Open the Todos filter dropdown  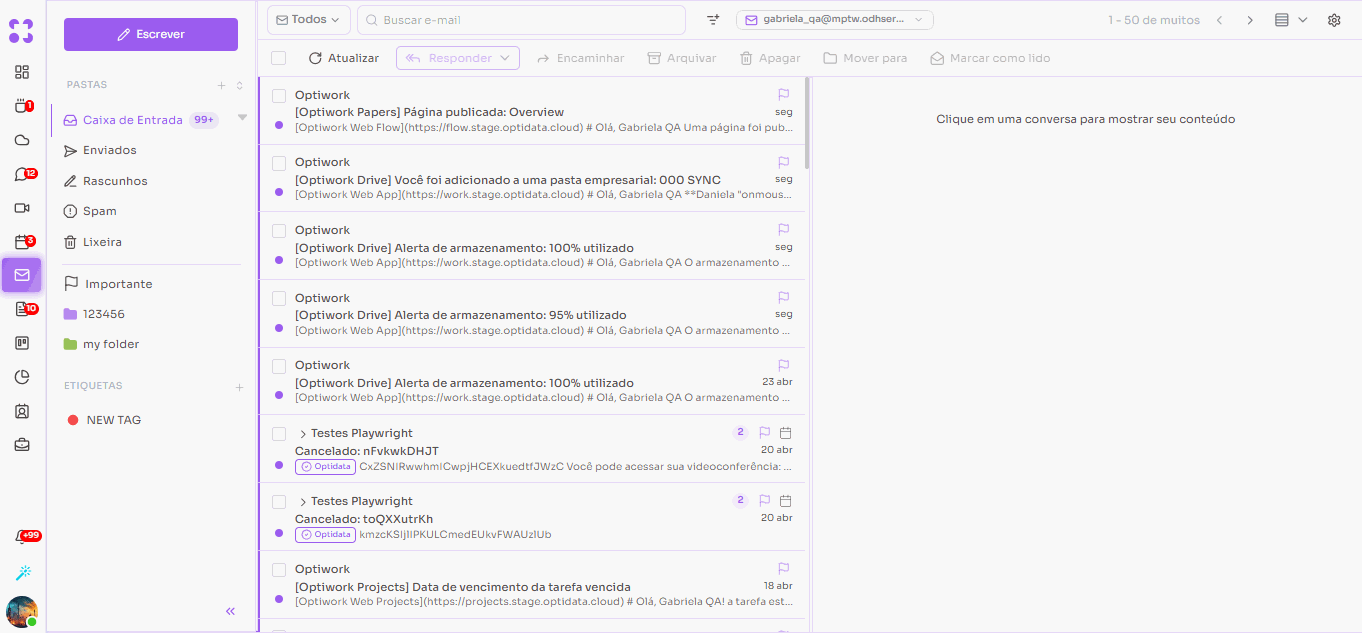(309, 20)
